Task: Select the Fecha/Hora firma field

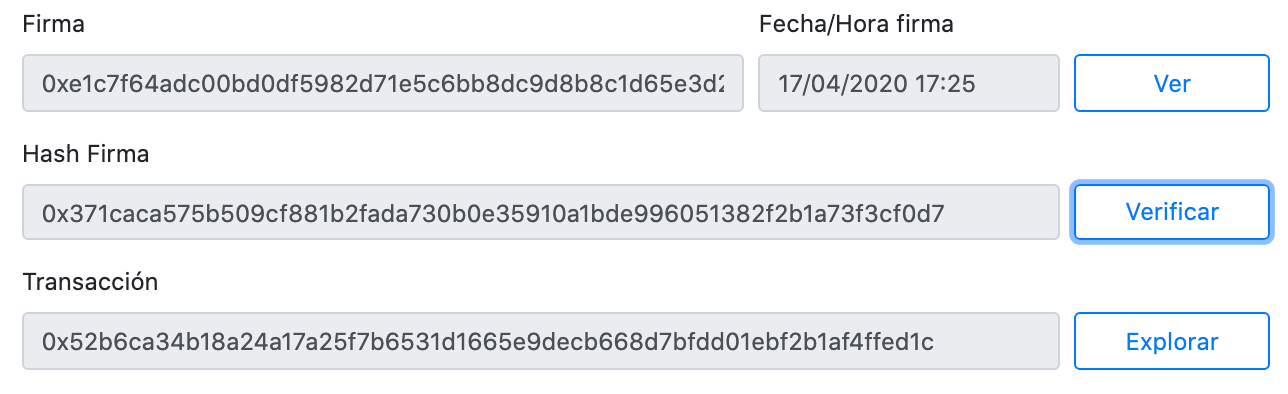Action: pyautogui.click(x=909, y=83)
